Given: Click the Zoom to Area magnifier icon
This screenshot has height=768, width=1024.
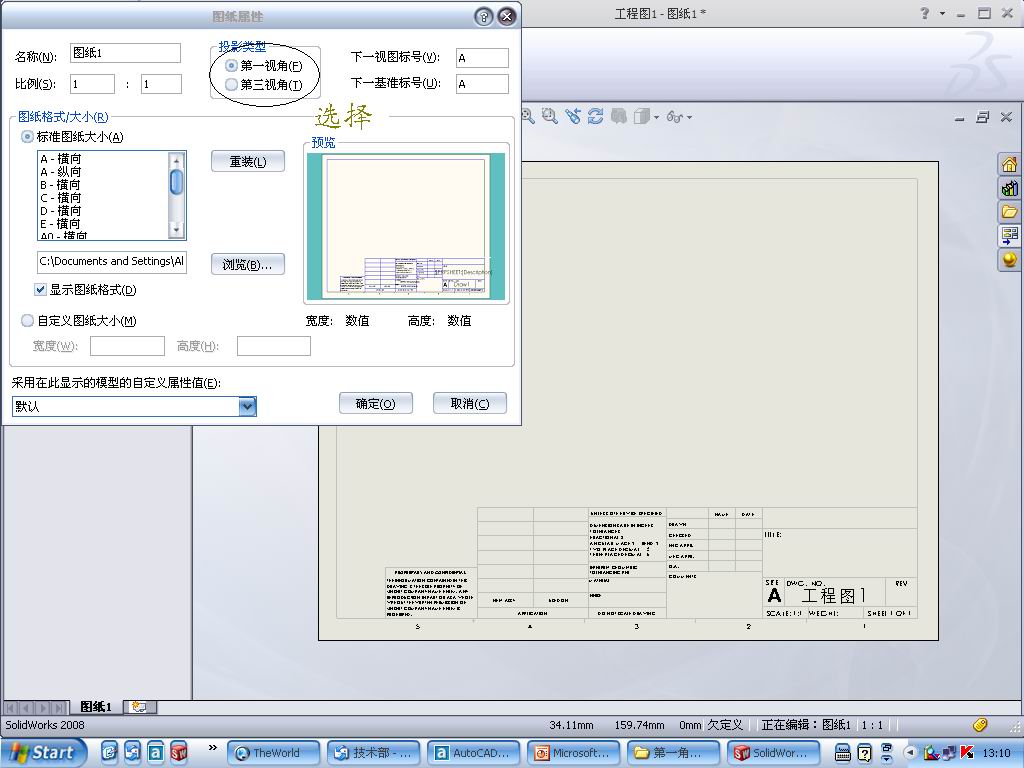Looking at the screenshot, I should 549,116.
